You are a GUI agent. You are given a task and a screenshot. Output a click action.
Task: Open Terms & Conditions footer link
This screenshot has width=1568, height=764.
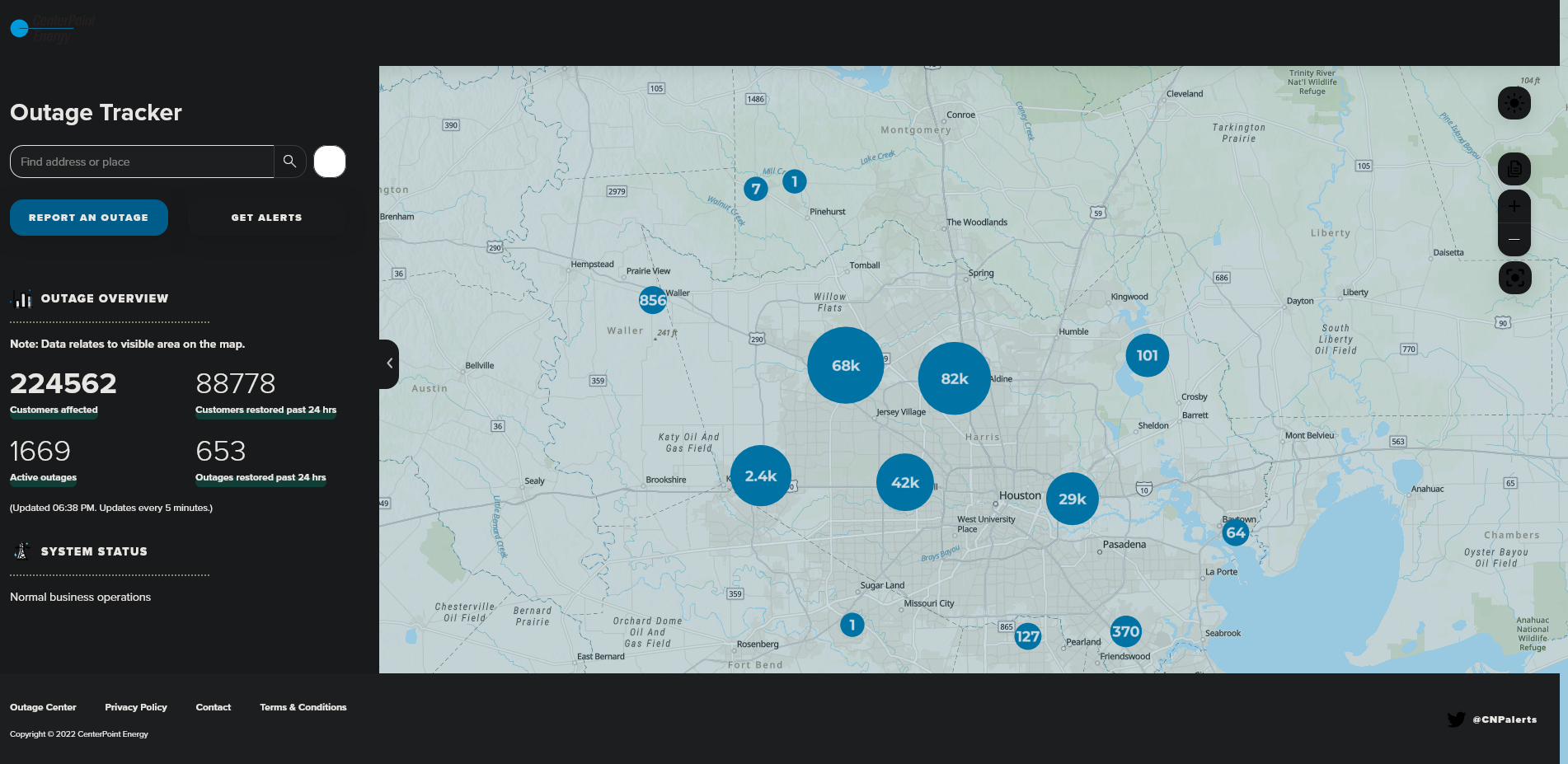tap(303, 707)
